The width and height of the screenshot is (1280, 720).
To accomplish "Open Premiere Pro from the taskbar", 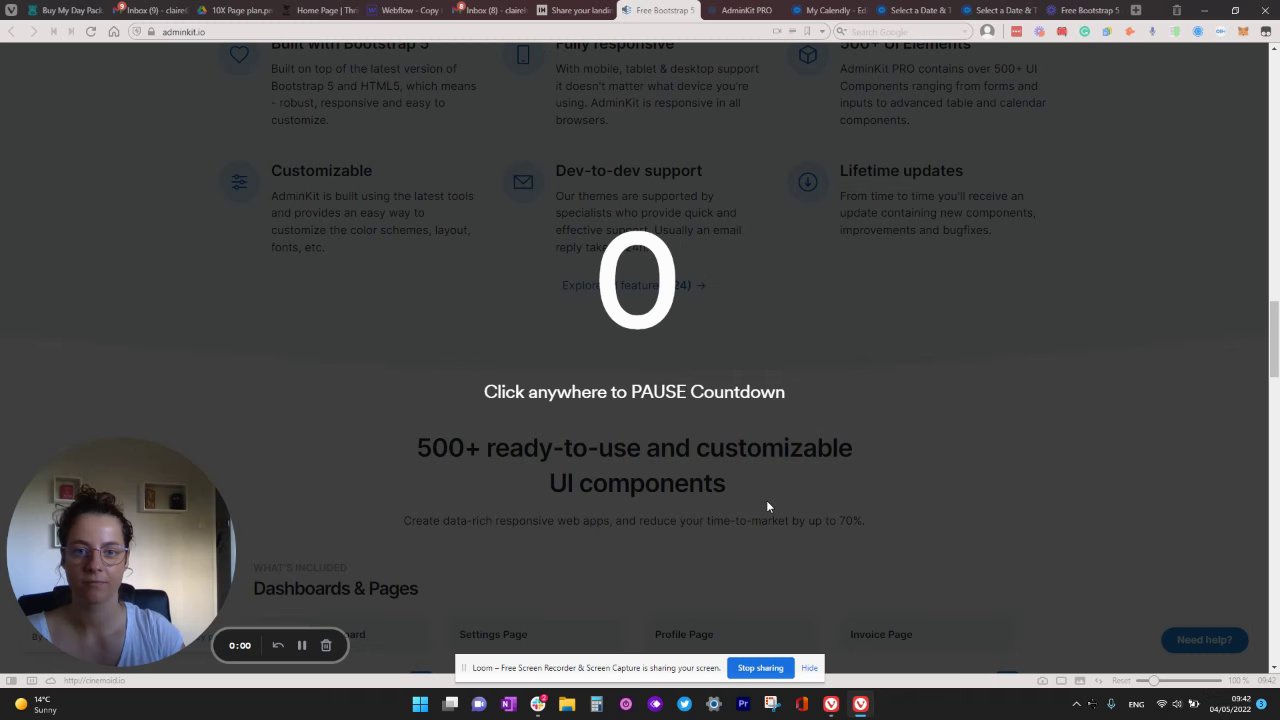I will [743, 704].
